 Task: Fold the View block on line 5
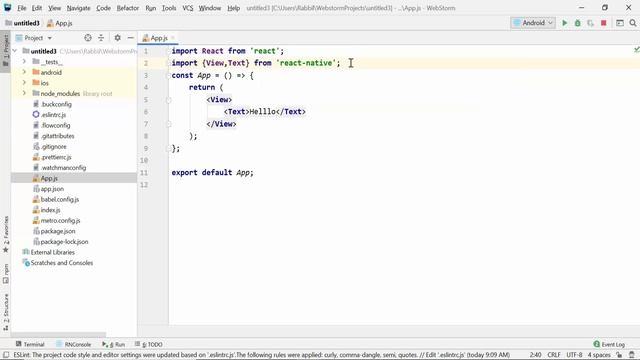pos(169,100)
